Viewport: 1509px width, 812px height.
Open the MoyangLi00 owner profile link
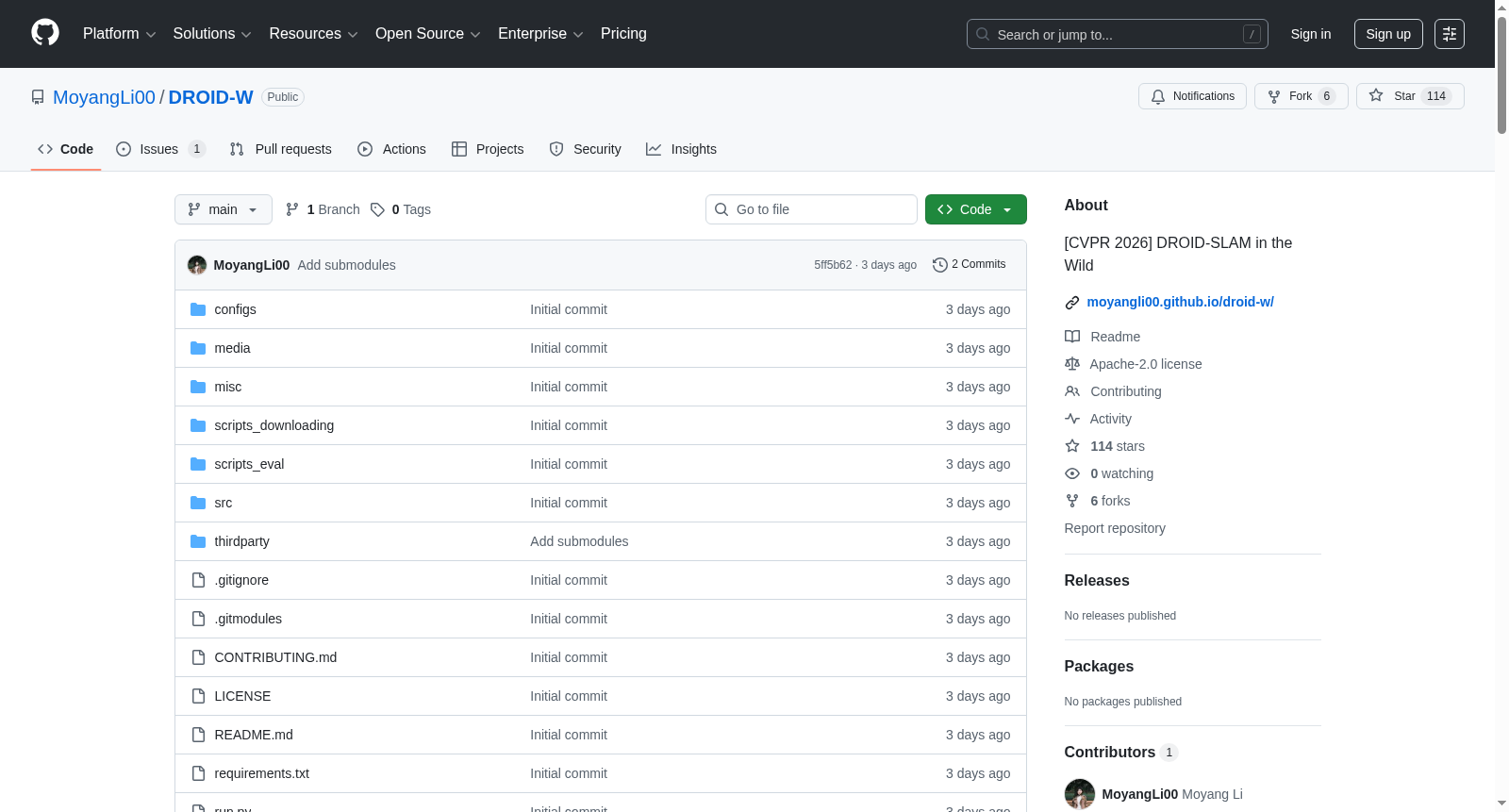click(104, 97)
